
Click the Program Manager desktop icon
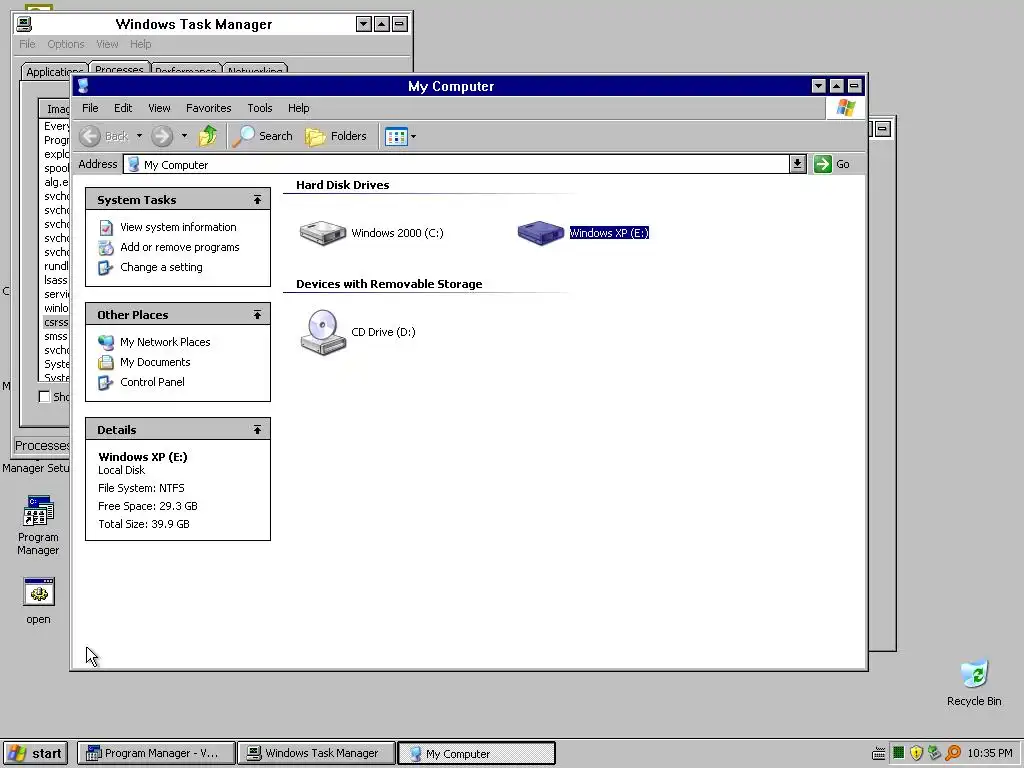[x=38, y=526]
